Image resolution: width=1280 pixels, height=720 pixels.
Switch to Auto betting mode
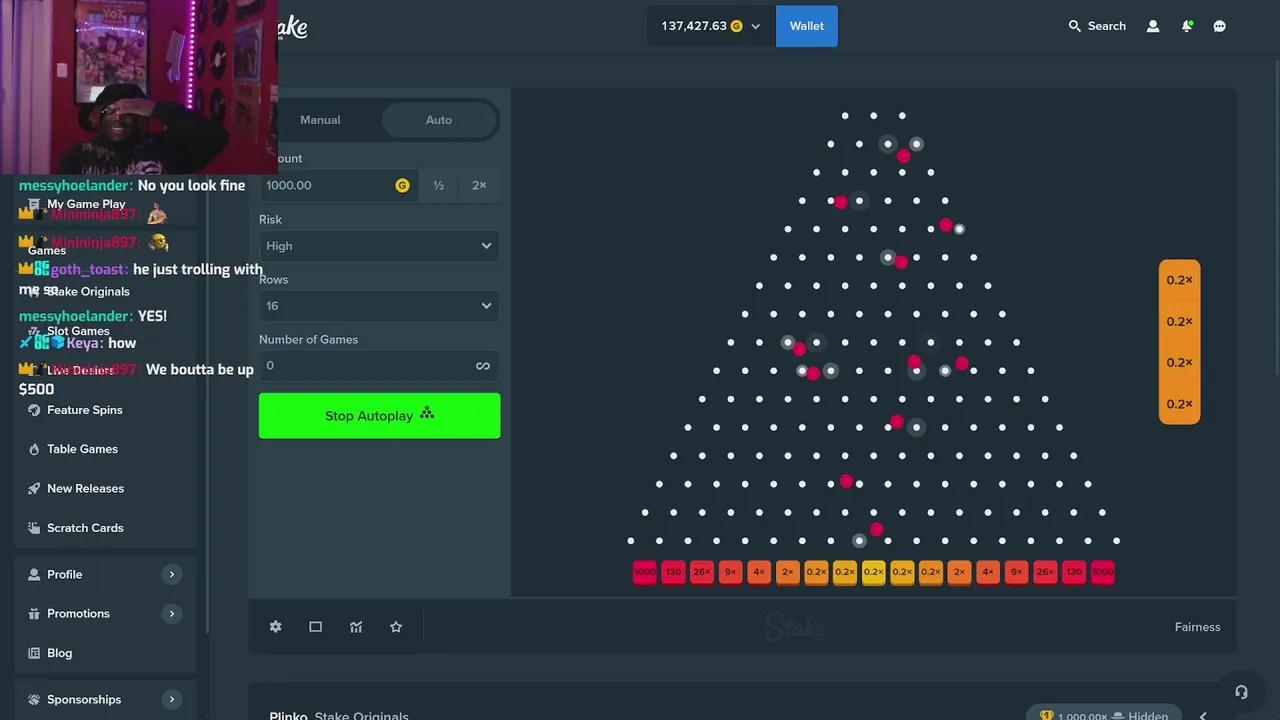(x=439, y=120)
